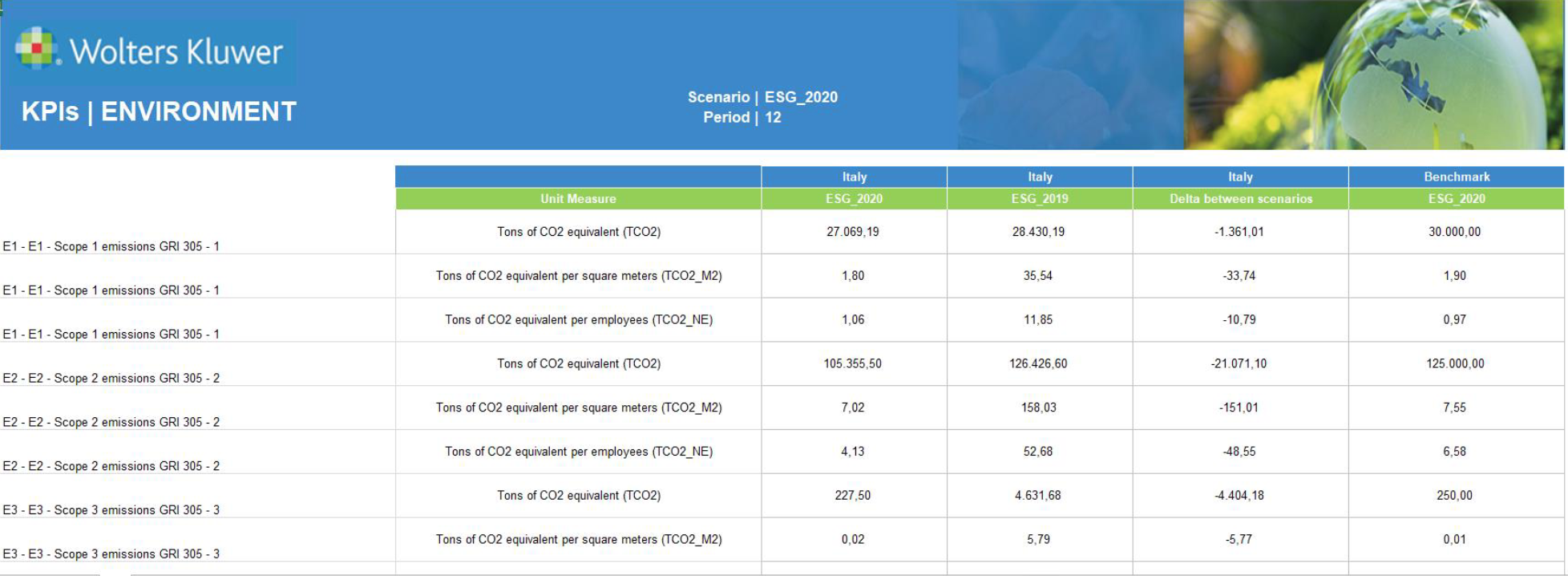Select the cell showing 126.426,60
Screen dimensions: 1568x576
[1038, 363]
